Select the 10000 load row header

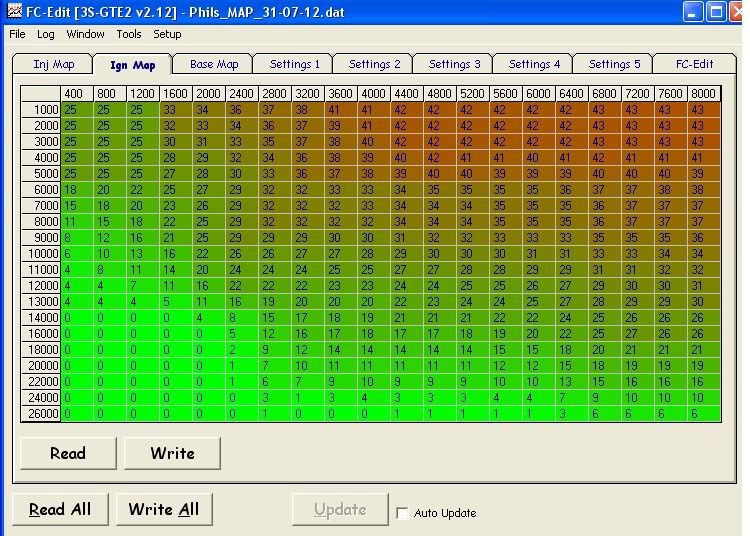41,254
